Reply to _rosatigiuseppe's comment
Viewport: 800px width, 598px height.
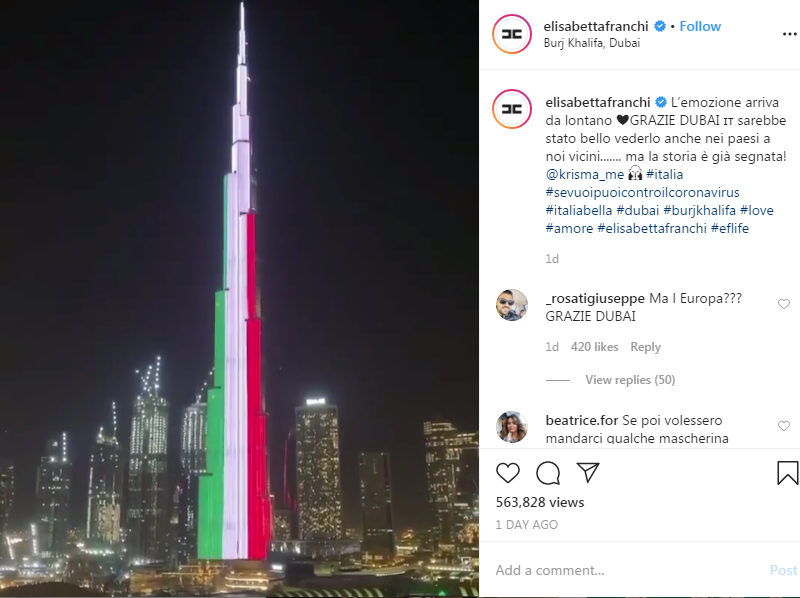click(645, 347)
